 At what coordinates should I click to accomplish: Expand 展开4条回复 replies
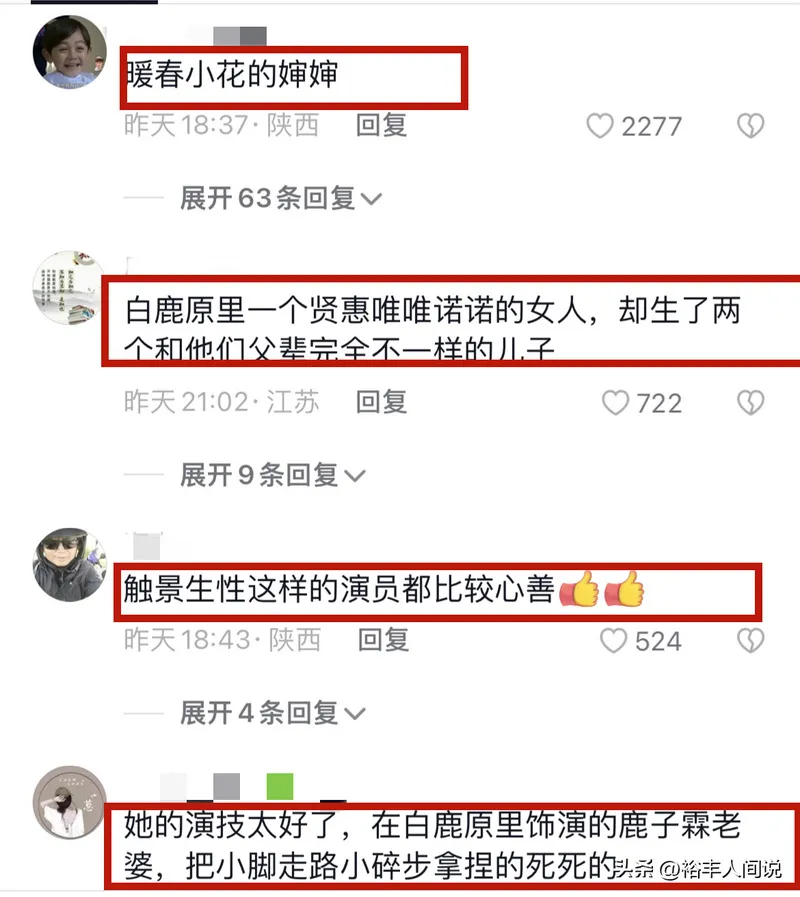pos(272,713)
